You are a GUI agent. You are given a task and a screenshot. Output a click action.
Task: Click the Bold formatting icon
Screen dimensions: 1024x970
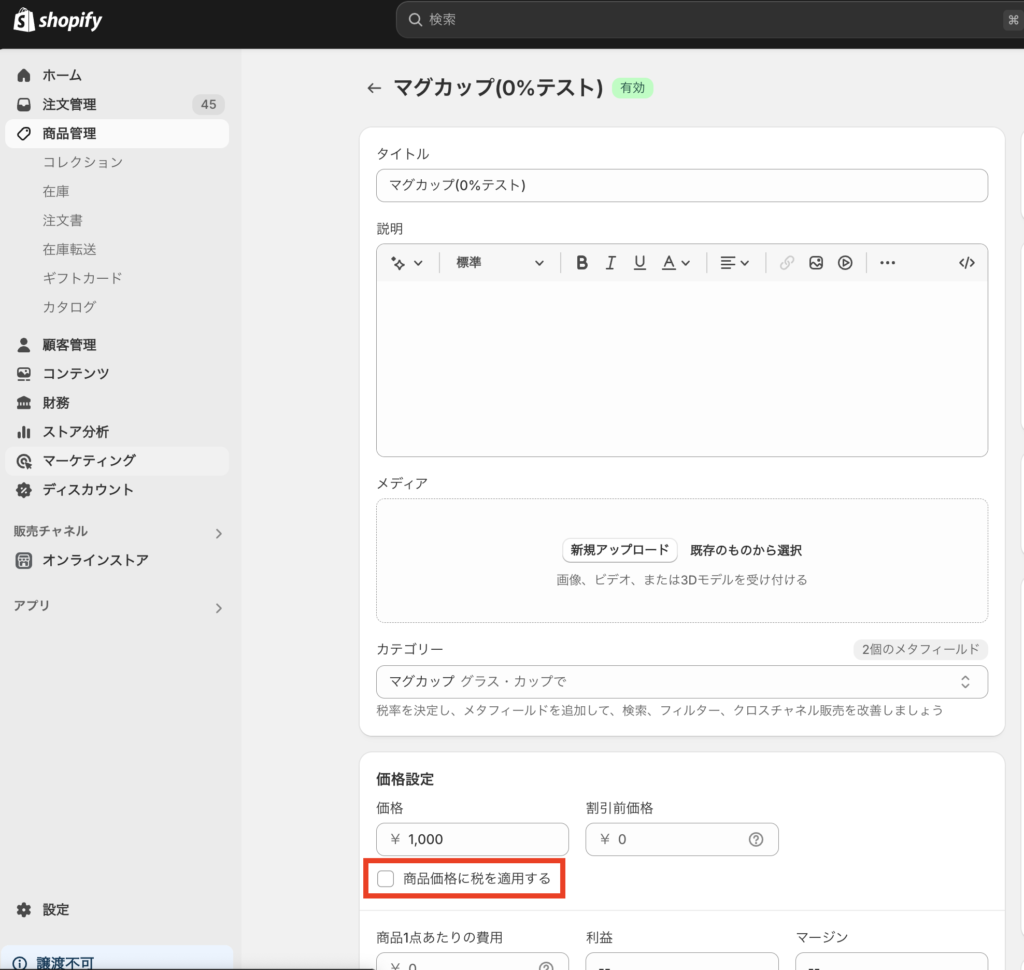pos(582,263)
